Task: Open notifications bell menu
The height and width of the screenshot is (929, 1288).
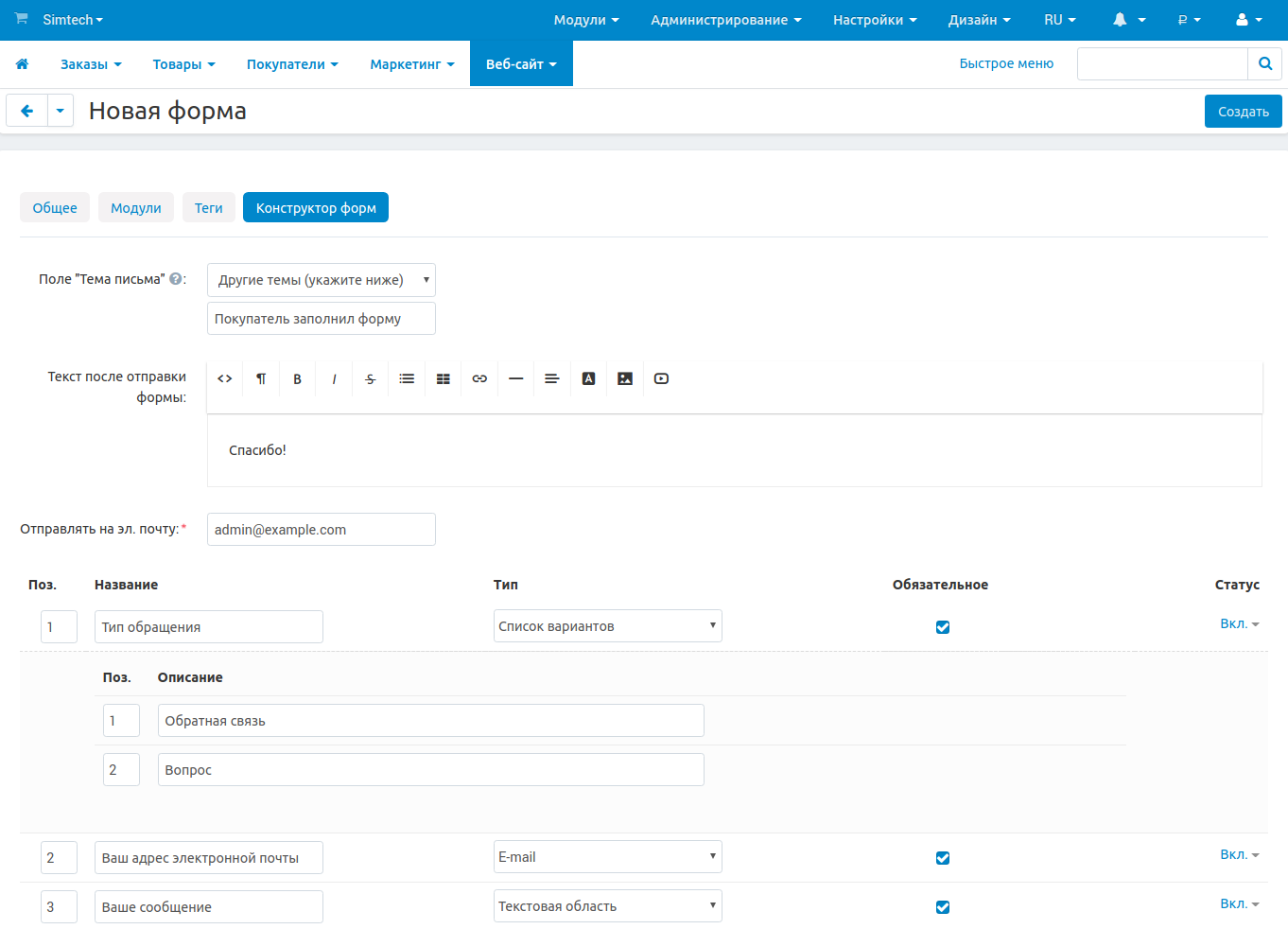Action: pyautogui.click(x=1128, y=20)
